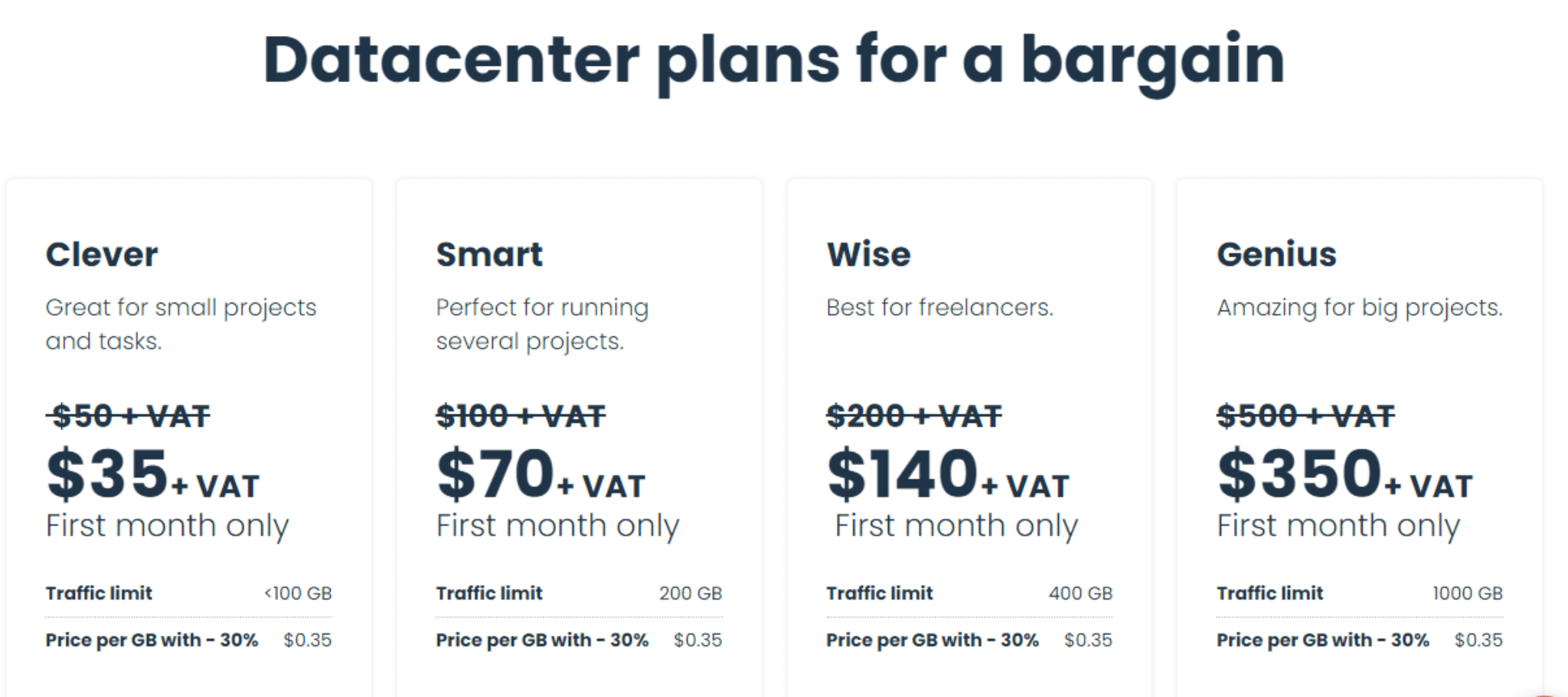Select the Clever plan heading
The width and height of the screenshot is (1568, 697).
click(x=102, y=254)
